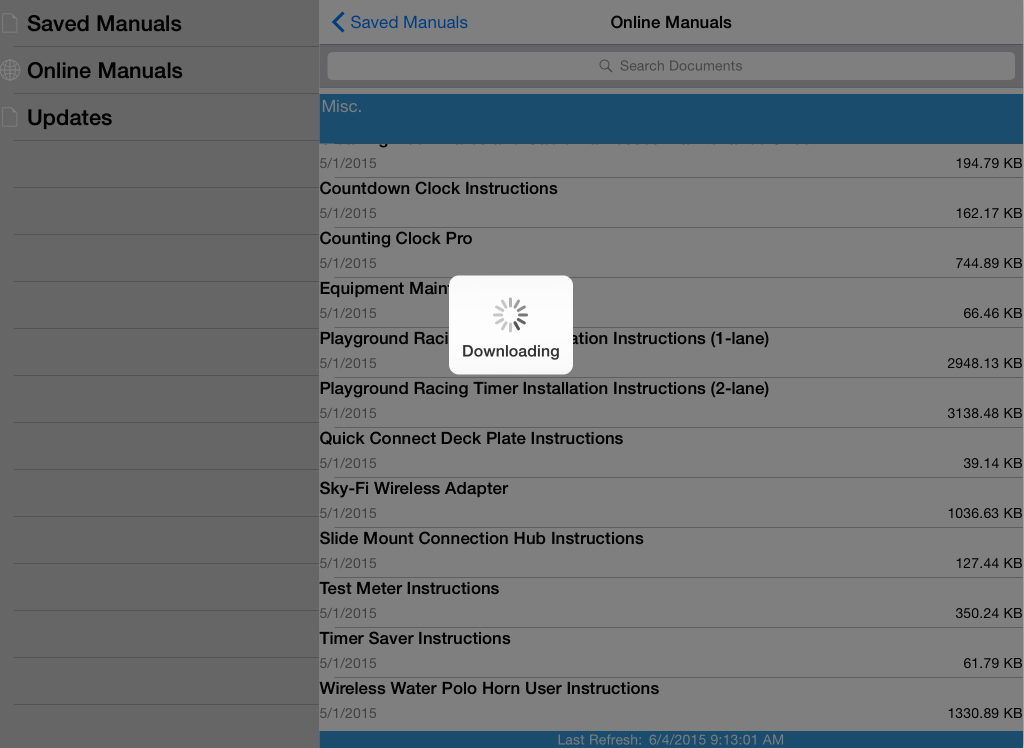
Task: Click the date under Test Meter Instructions
Action: point(348,613)
